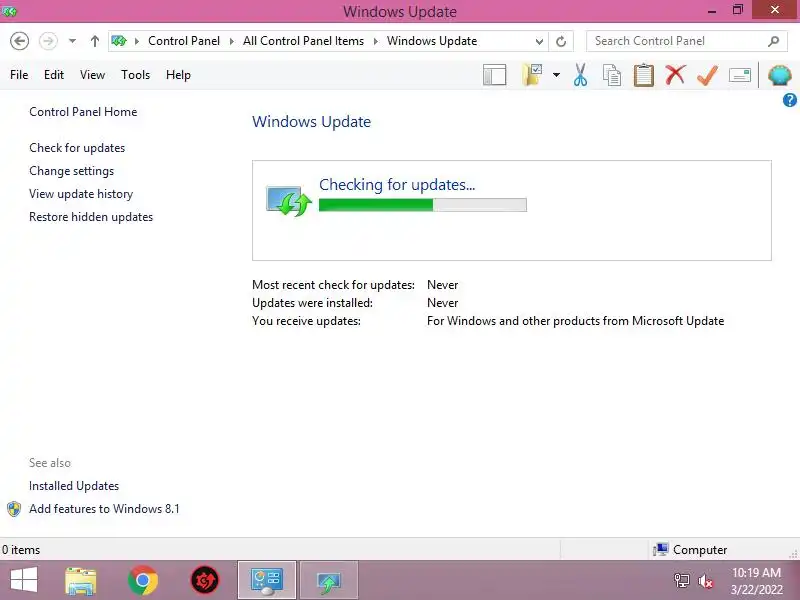Select All Control Panel Items breadcrumb
Screen dimensions: 800x600
pos(303,41)
